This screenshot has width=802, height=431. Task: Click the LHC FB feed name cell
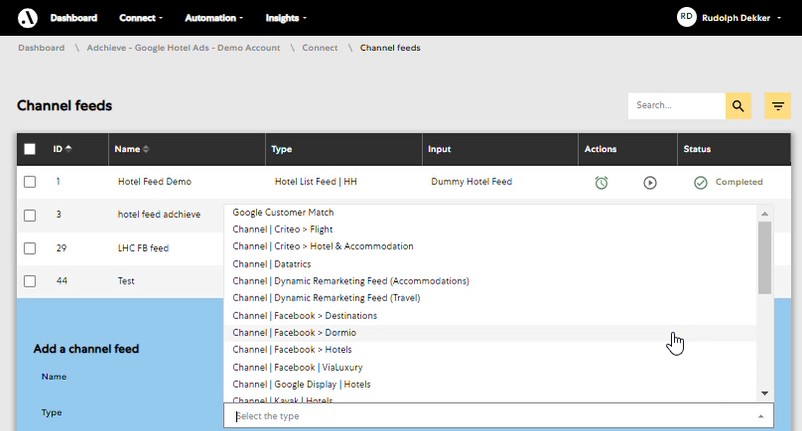click(143, 248)
